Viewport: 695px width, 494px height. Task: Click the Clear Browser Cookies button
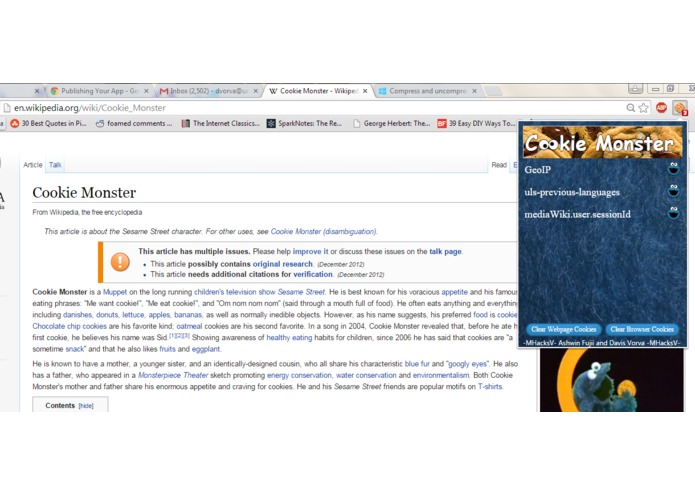pyautogui.click(x=642, y=329)
